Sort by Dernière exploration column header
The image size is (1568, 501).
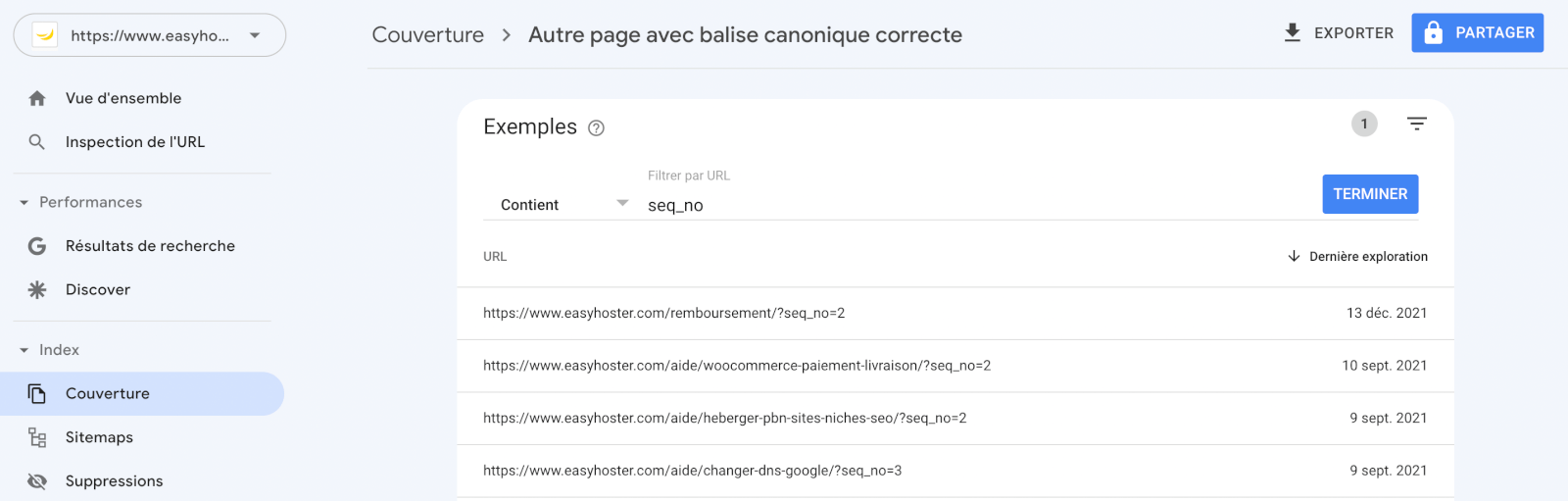click(1367, 257)
